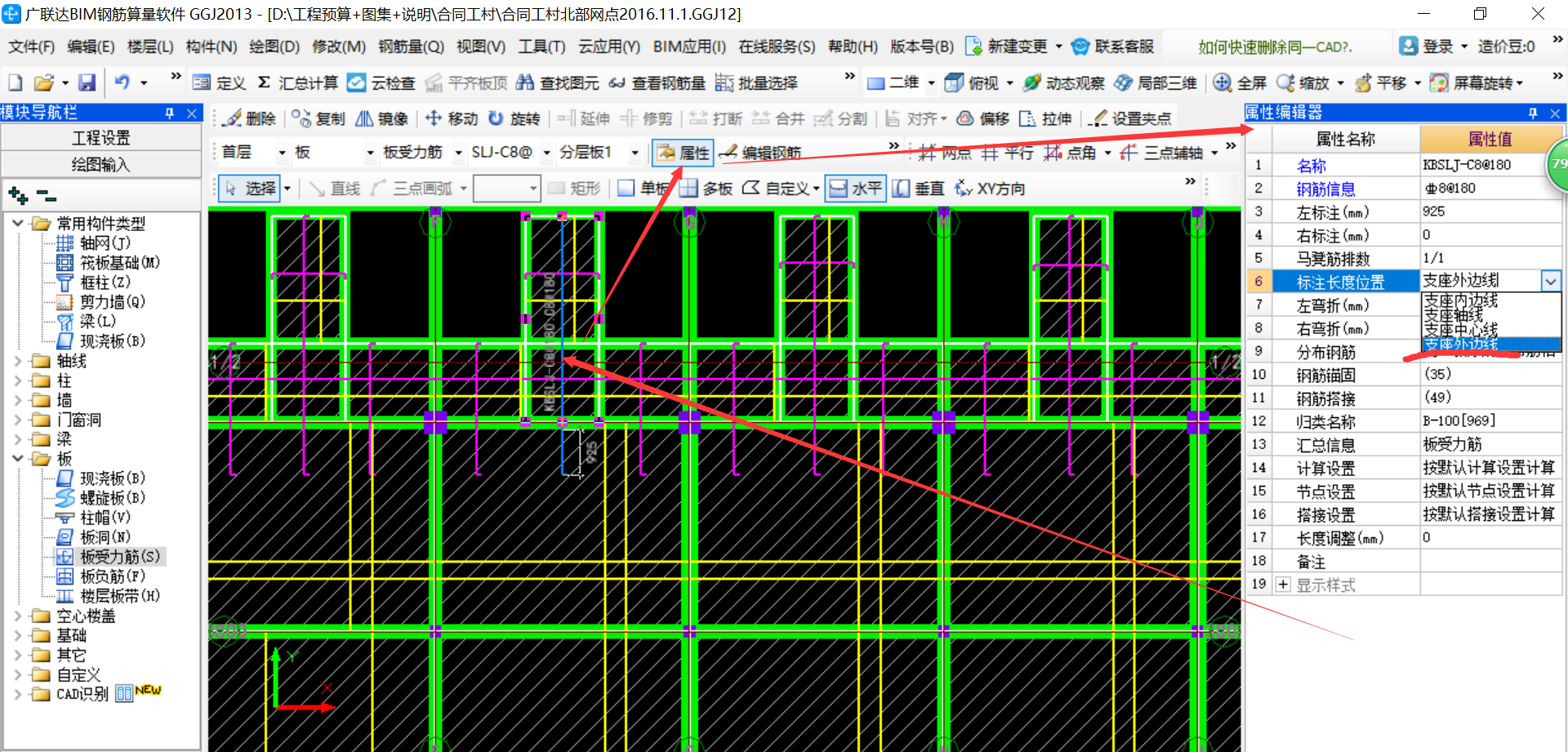Open 文件(F) menu
Screen dimensions: 1568x752
pyautogui.click(x=31, y=47)
